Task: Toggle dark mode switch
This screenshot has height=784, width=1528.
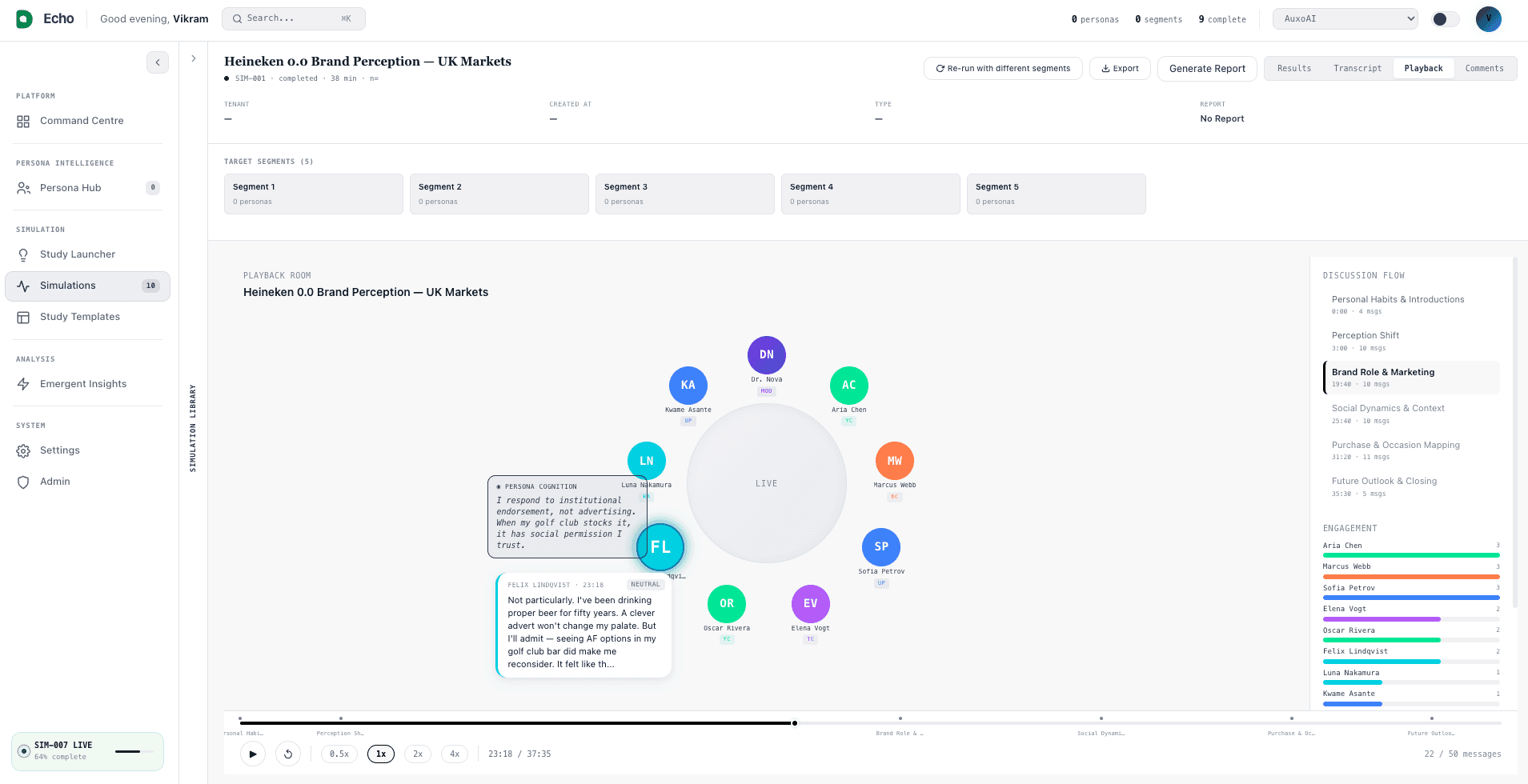Action: tap(1445, 19)
